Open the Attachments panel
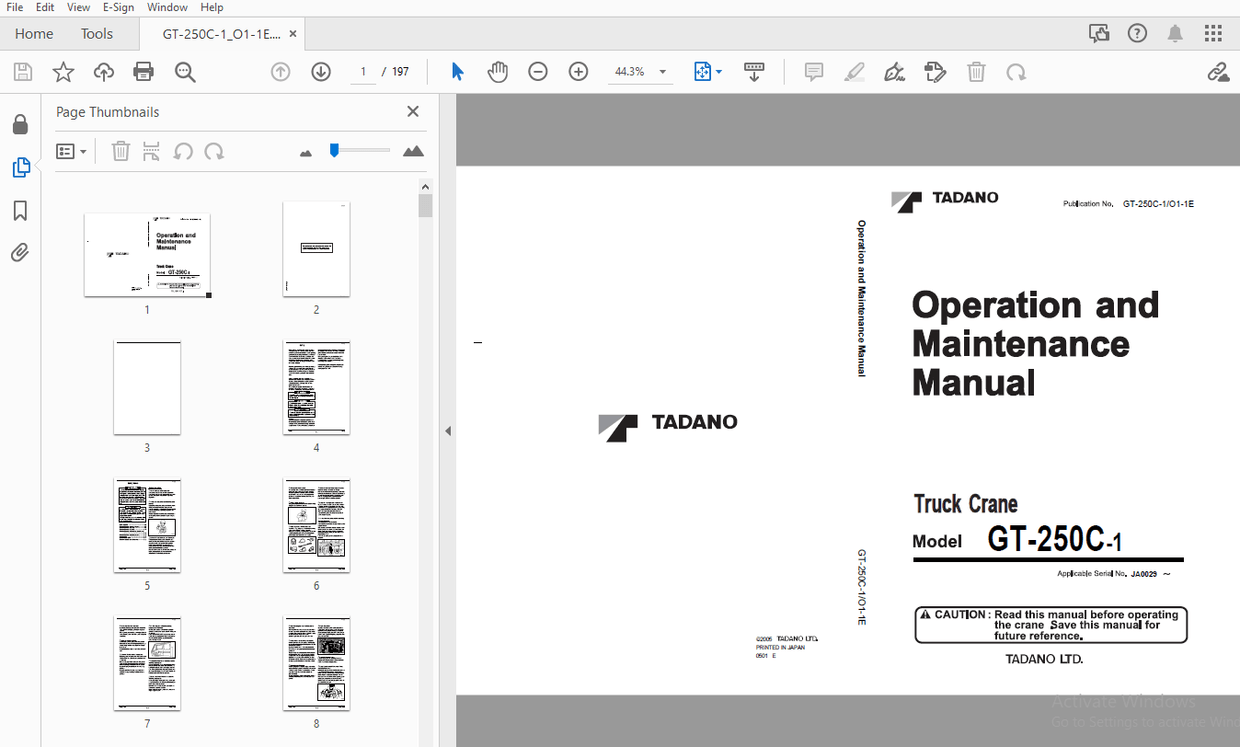The image size is (1240, 747). [20, 252]
